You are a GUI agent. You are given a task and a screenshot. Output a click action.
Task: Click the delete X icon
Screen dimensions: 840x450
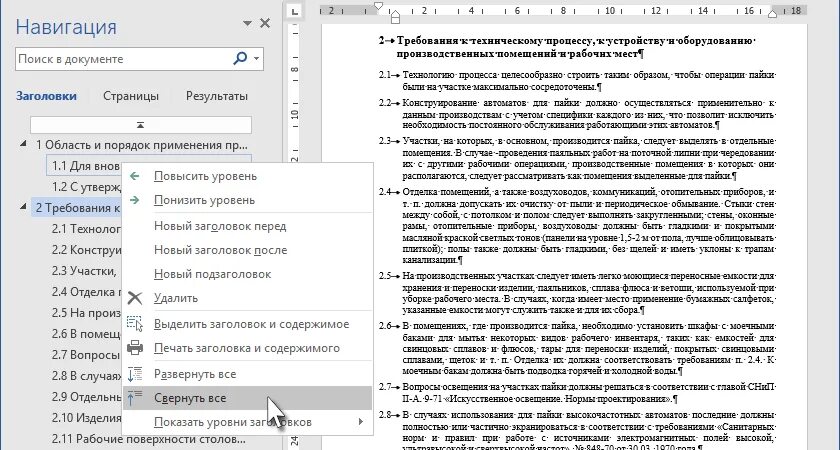[135, 298]
